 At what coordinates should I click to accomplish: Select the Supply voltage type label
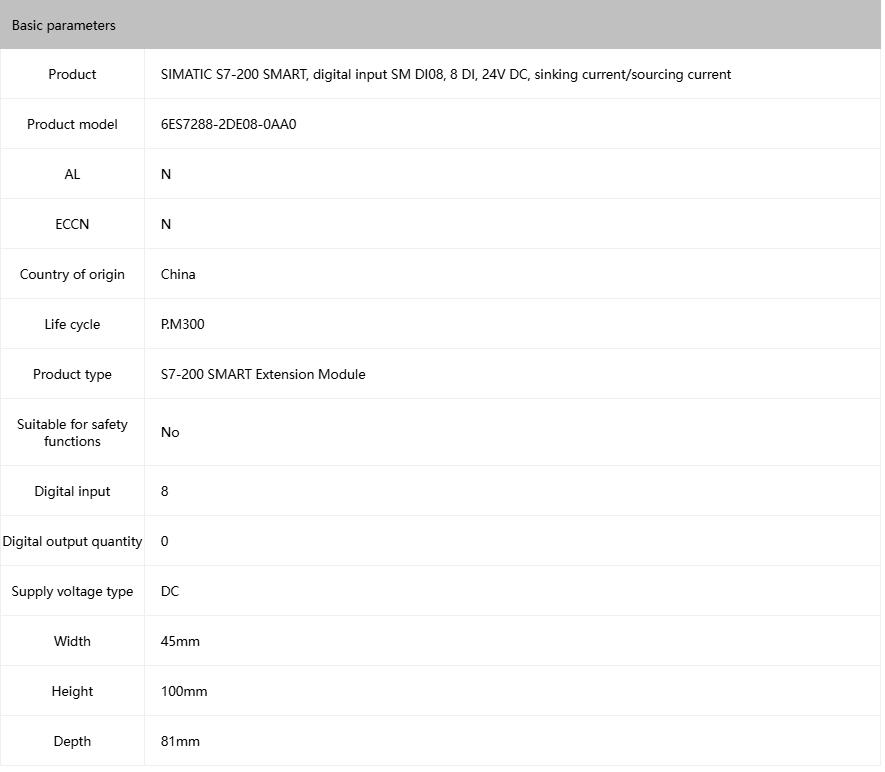click(x=72, y=591)
